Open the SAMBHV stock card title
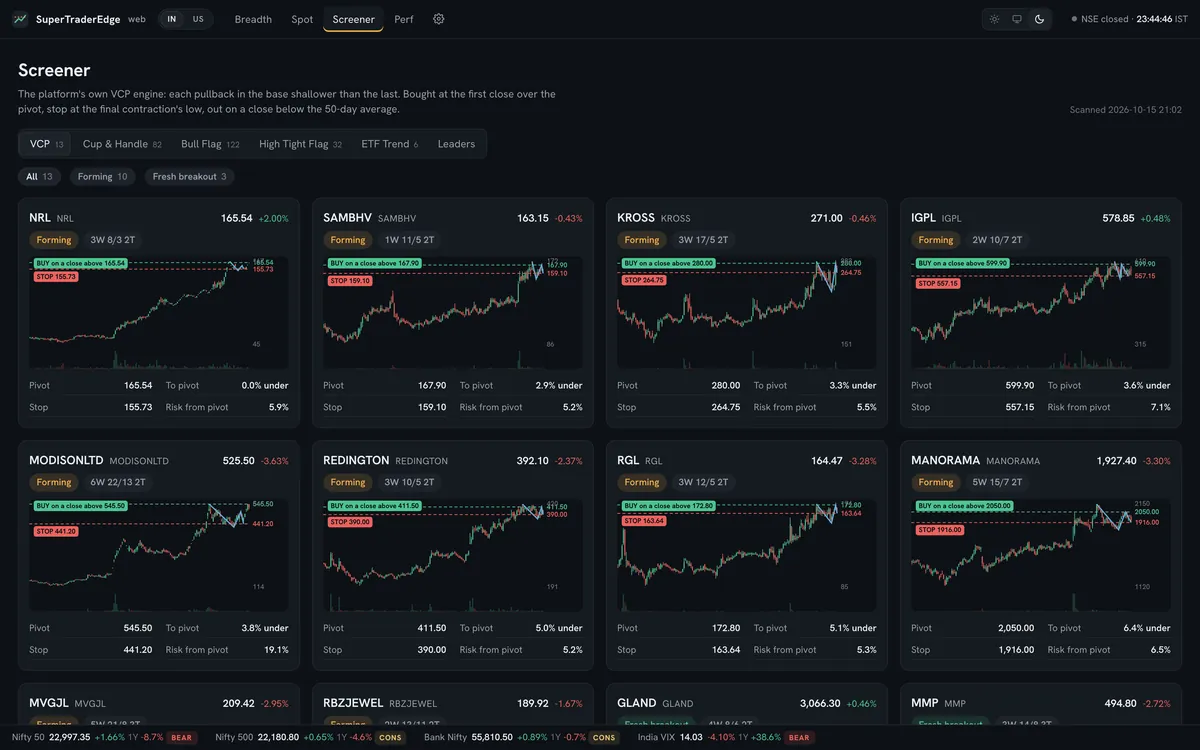Image resolution: width=1200 pixels, height=750 pixels. (x=347, y=218)
